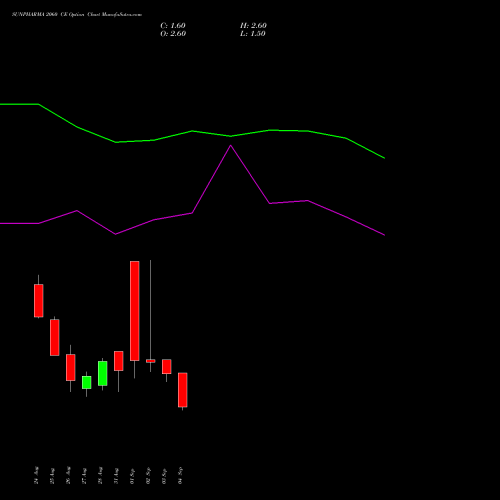500x500 pixels.
Task: Select the 'H: 2.60' high value
Action: 253,26
